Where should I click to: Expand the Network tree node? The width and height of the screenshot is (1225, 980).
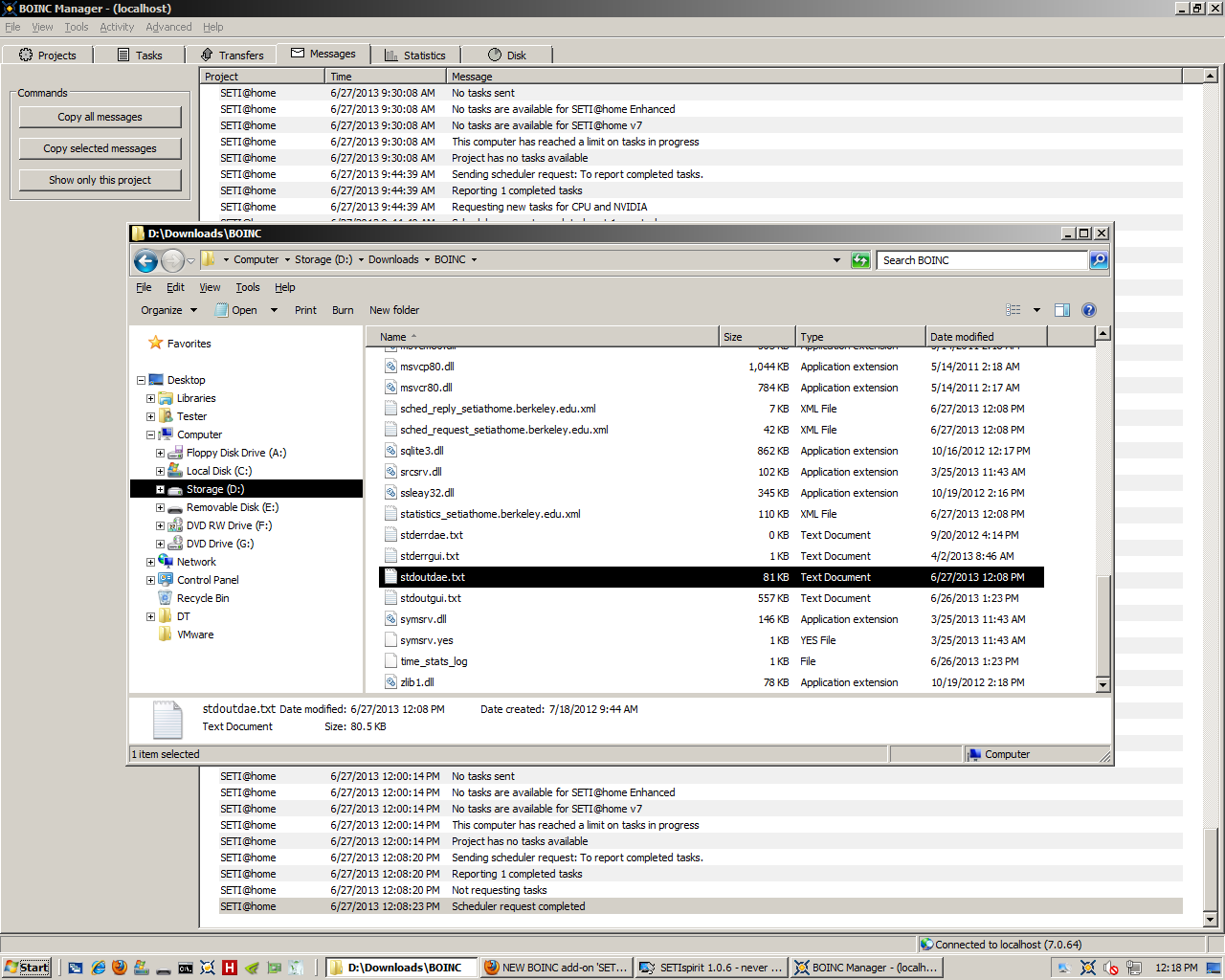[x=150, y=562]
